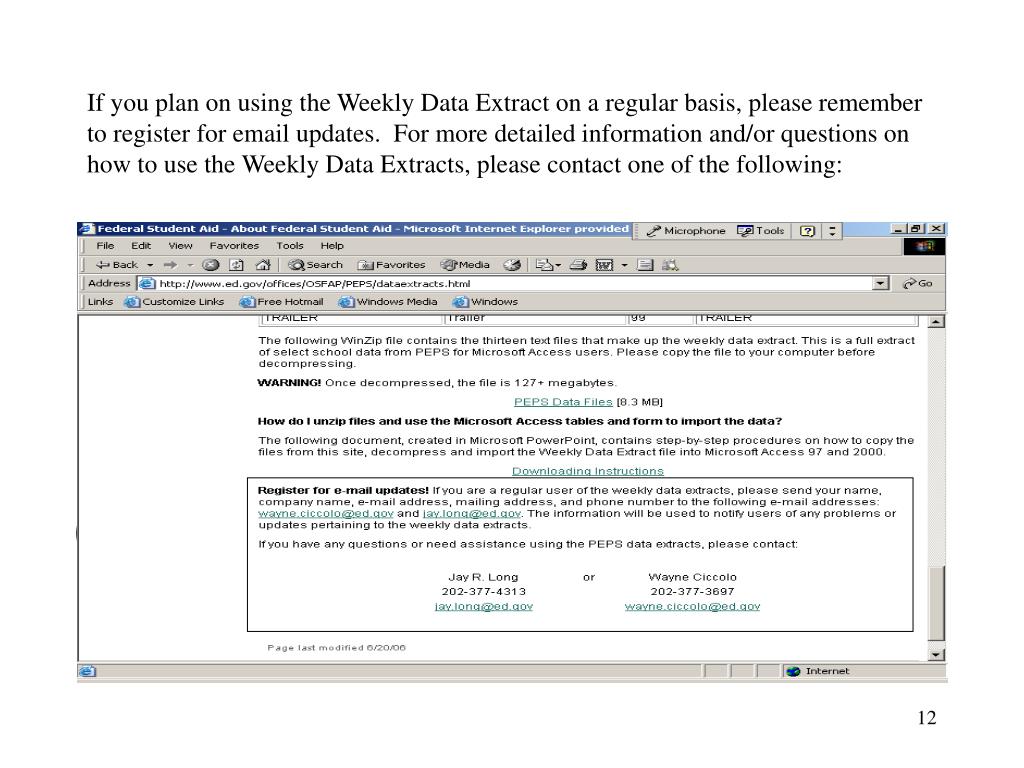Open the View menu
Screen dimensions: 1024x768
(180, 246)
